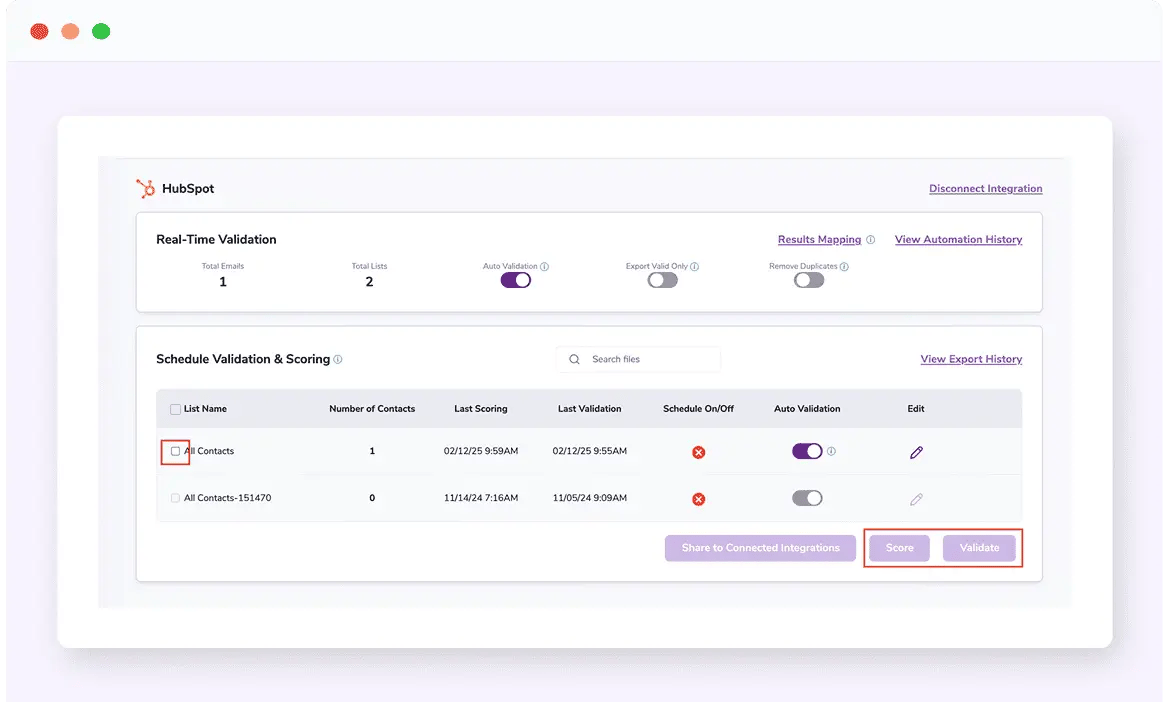The width and height of the screenshot is (1168, 702).
Task: Open the Schedule Validation & Scoring info icon
Action: (x=340, y=359)
